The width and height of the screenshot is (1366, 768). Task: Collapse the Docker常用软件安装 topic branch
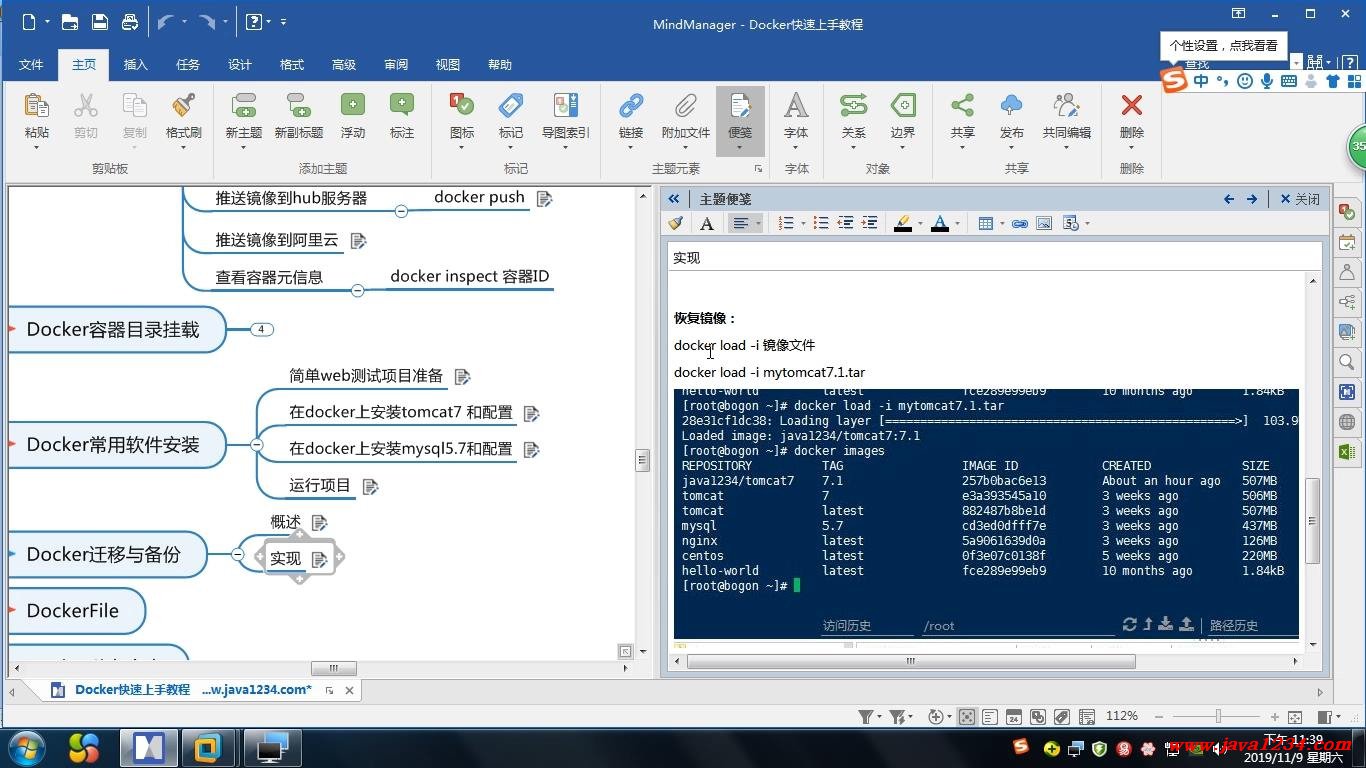(x=256, y=444)
